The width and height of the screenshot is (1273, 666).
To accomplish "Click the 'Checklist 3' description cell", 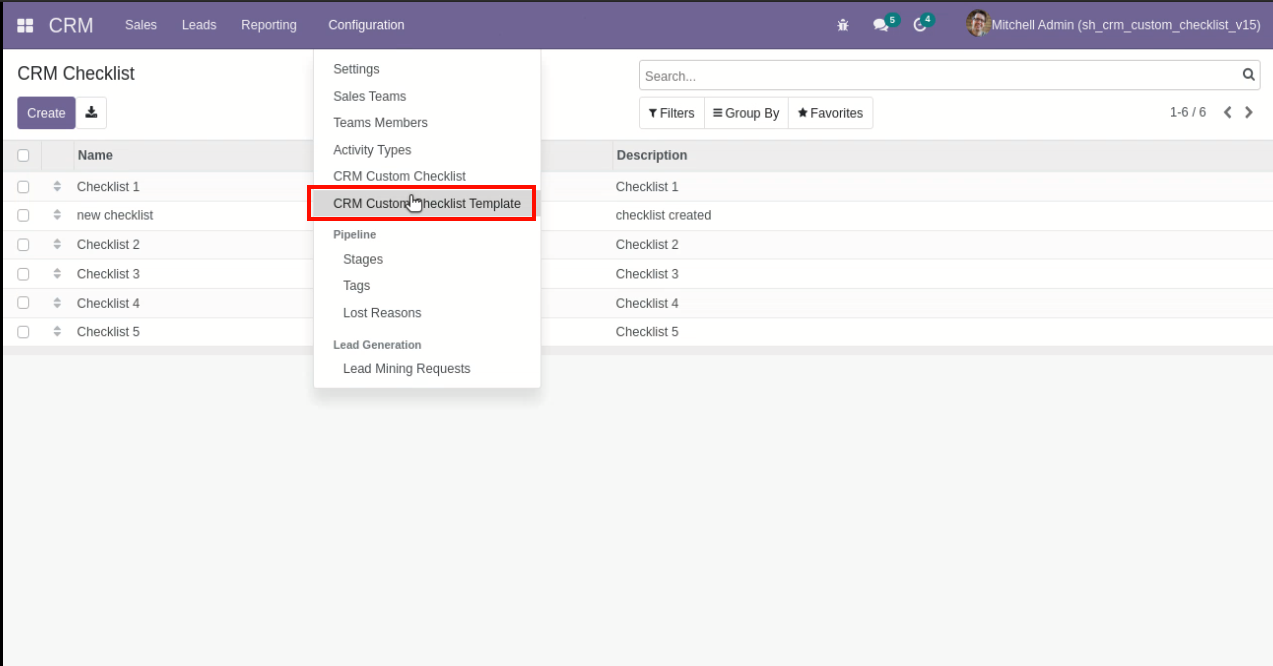I will click(x=647, y=274).
